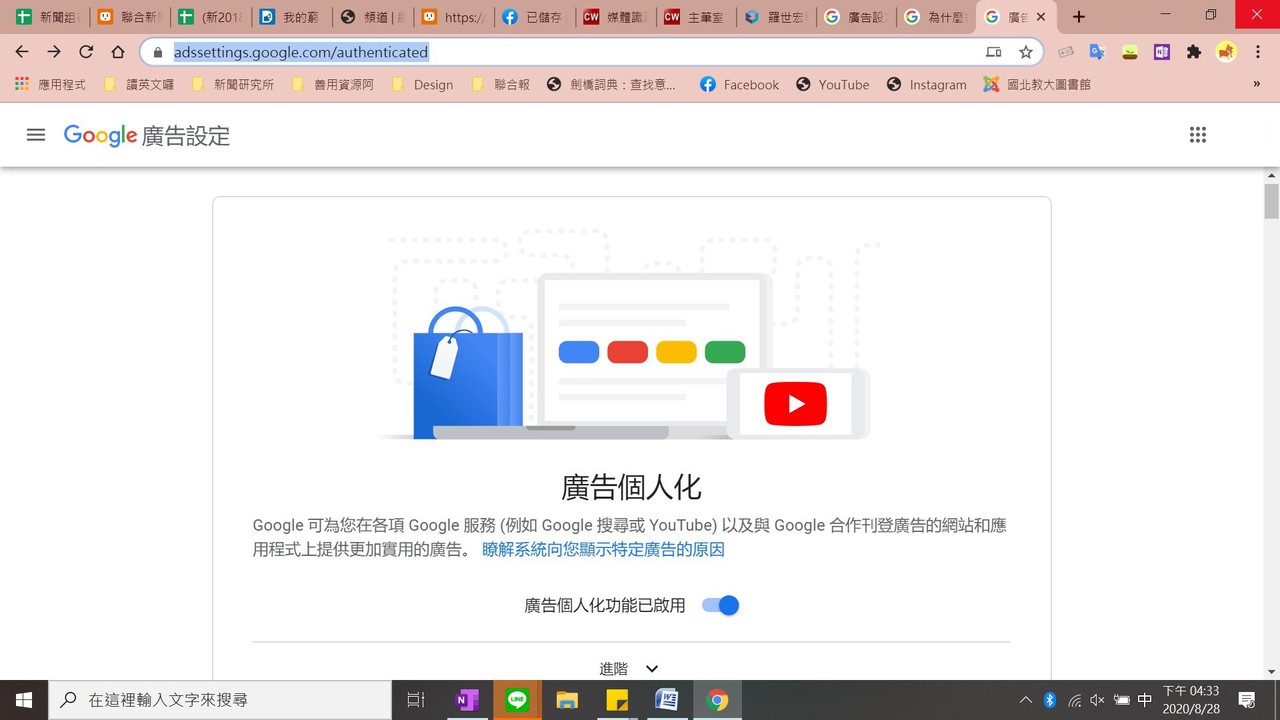Image resolution: width=1280 pixels, height=720 pixels.
Task: Open the Google 廣告設定 logo link
Action: [x=147, y=135]
